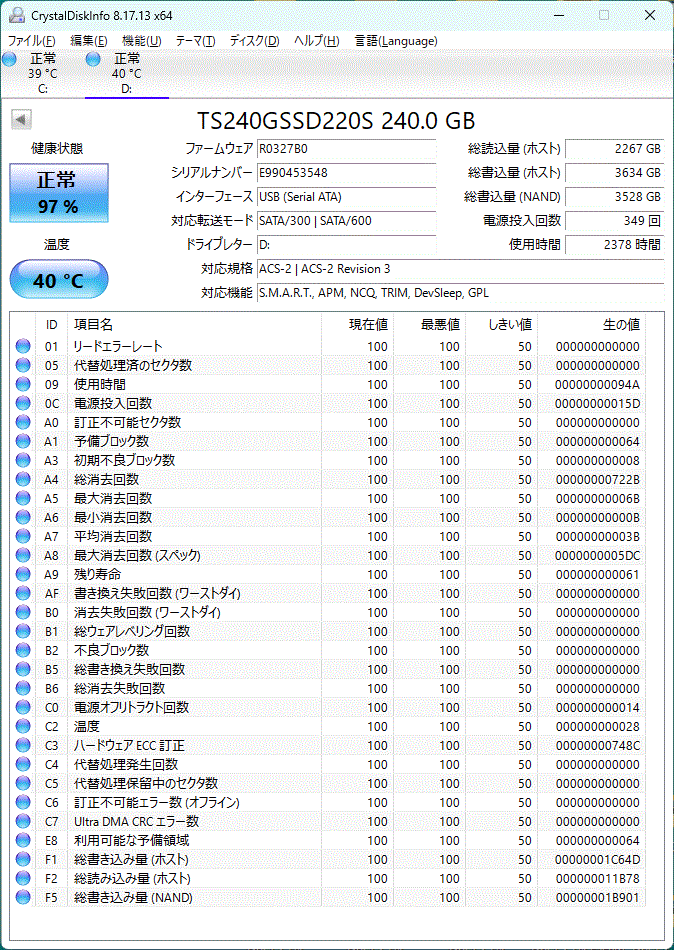
Task: Click status orb for ID A1 予備ブロック数
Action: click(23, 442)
